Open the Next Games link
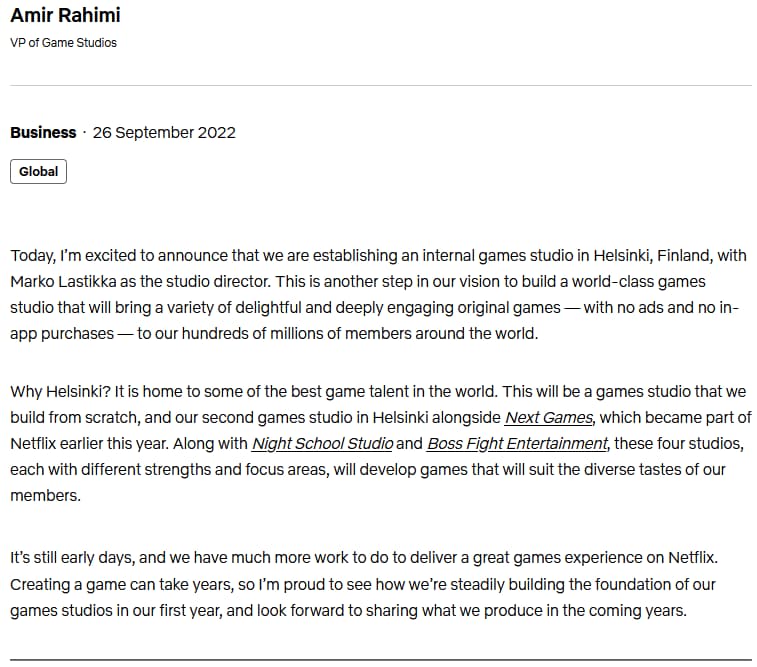757x667 pixels. tap(548, 417)
